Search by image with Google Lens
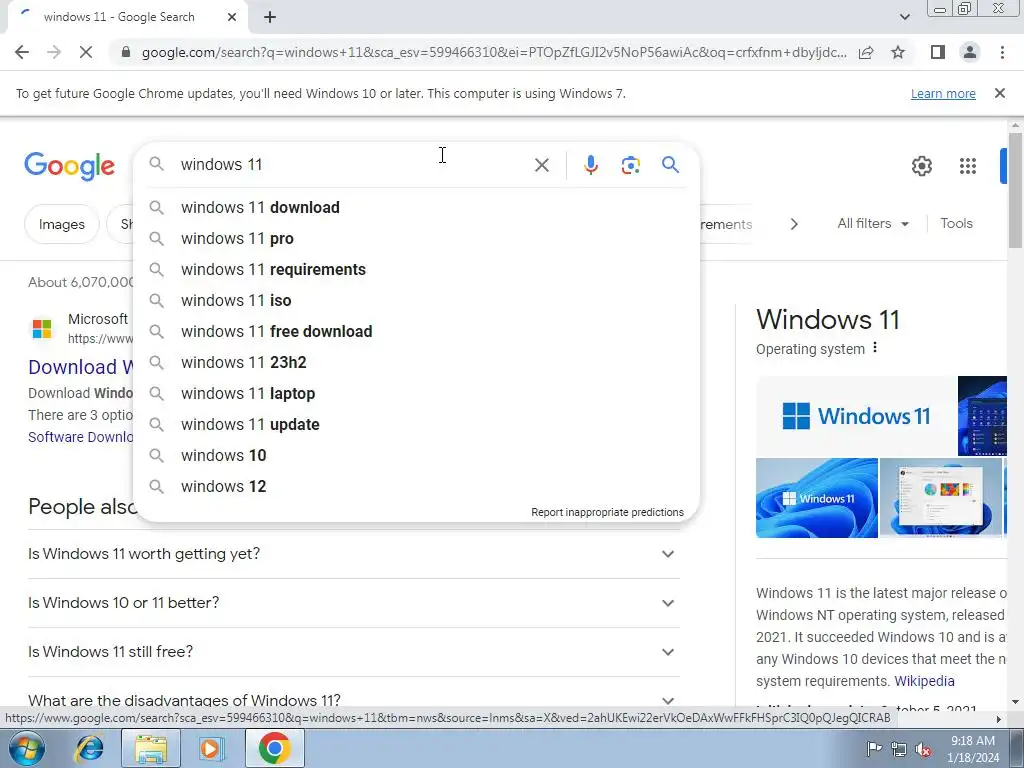Screen dimensions: 1024x768 (630, 165)
